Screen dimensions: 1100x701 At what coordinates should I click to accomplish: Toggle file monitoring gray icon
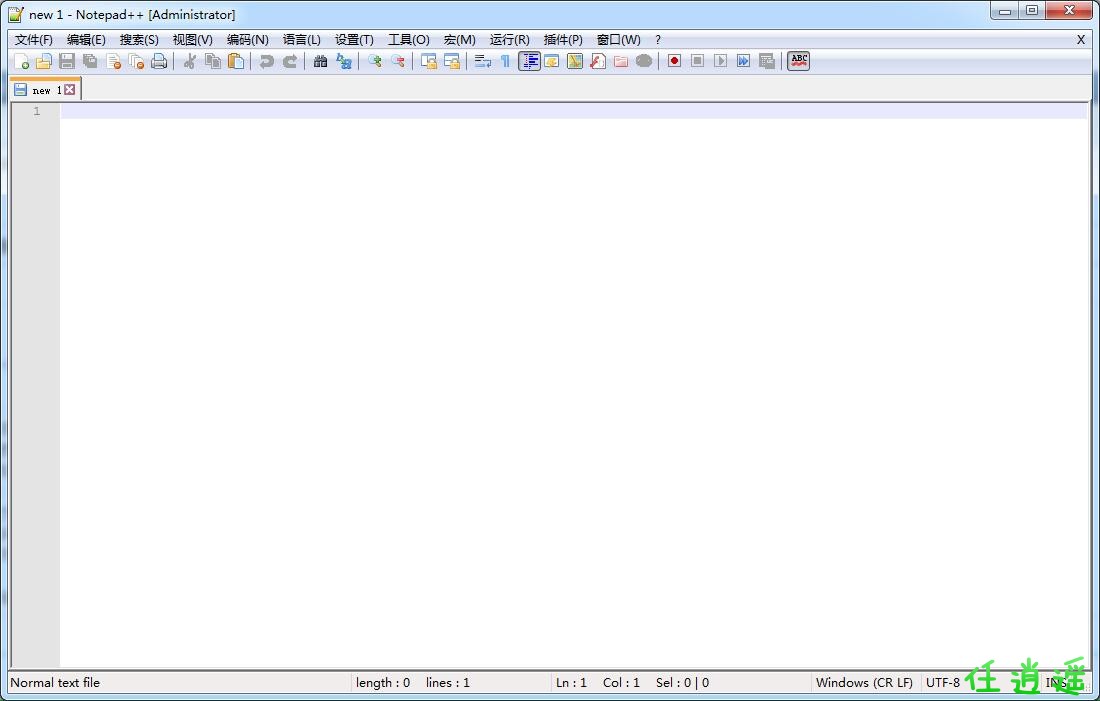[644, 62]
